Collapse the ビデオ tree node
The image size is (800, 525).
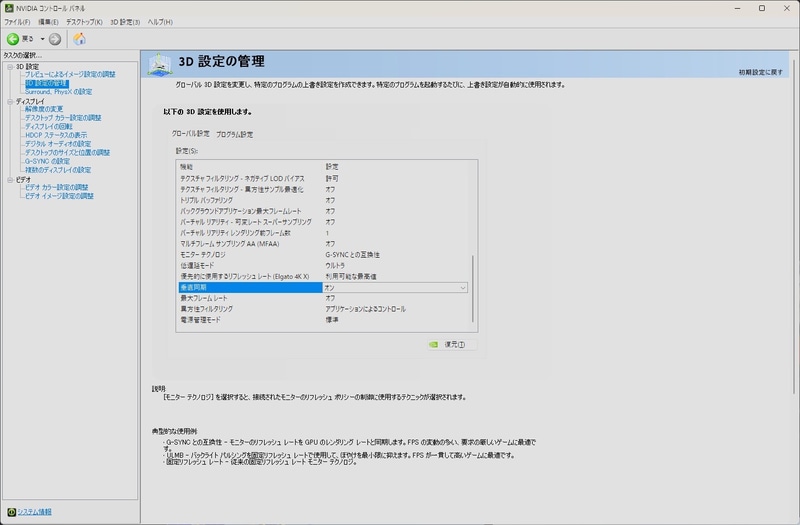pyautogui.click(x=10, y=180)
